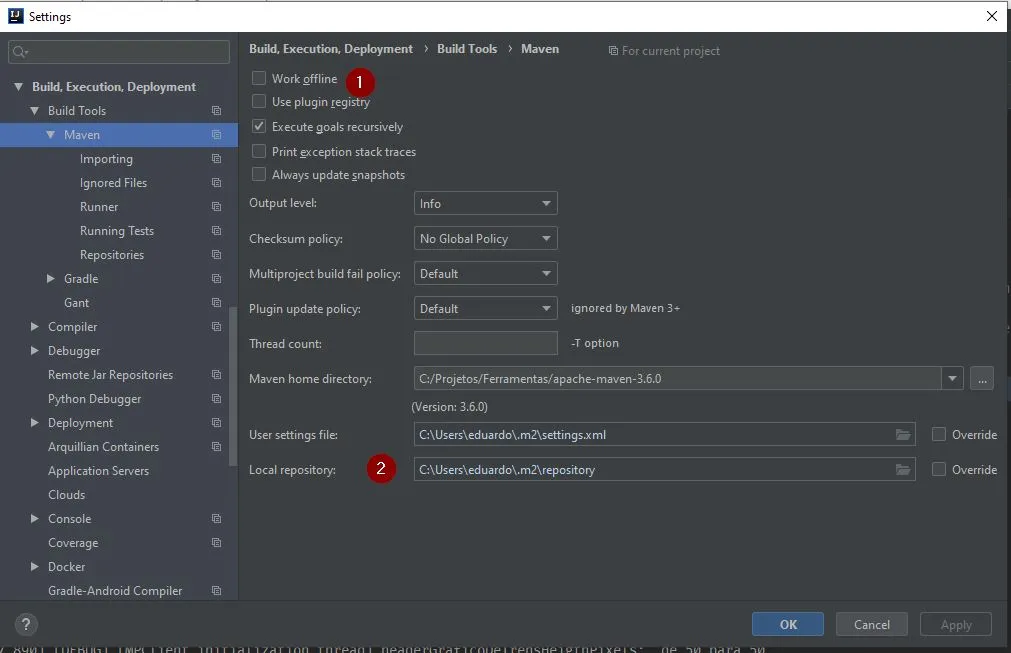Click the search icon in settings search box

click(x=20, y=52)
